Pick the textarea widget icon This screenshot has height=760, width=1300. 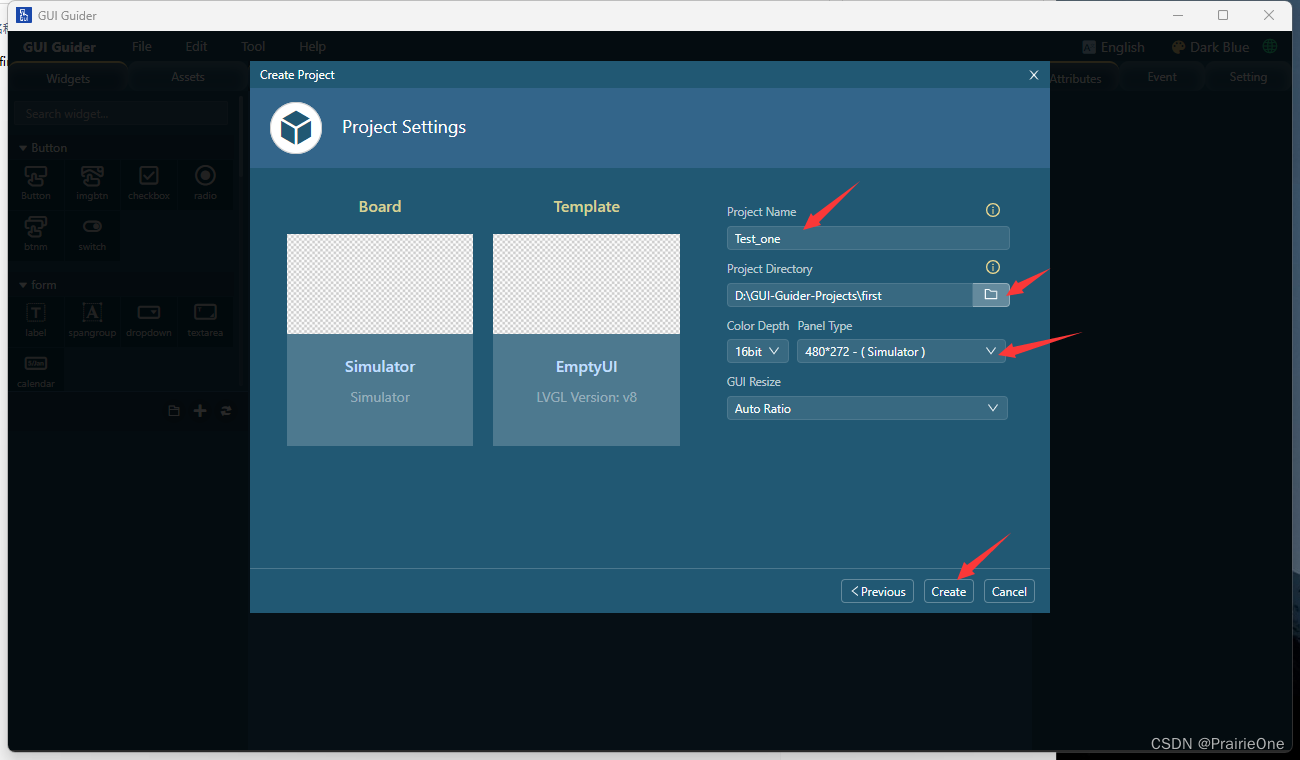click(x=205, y=313)
